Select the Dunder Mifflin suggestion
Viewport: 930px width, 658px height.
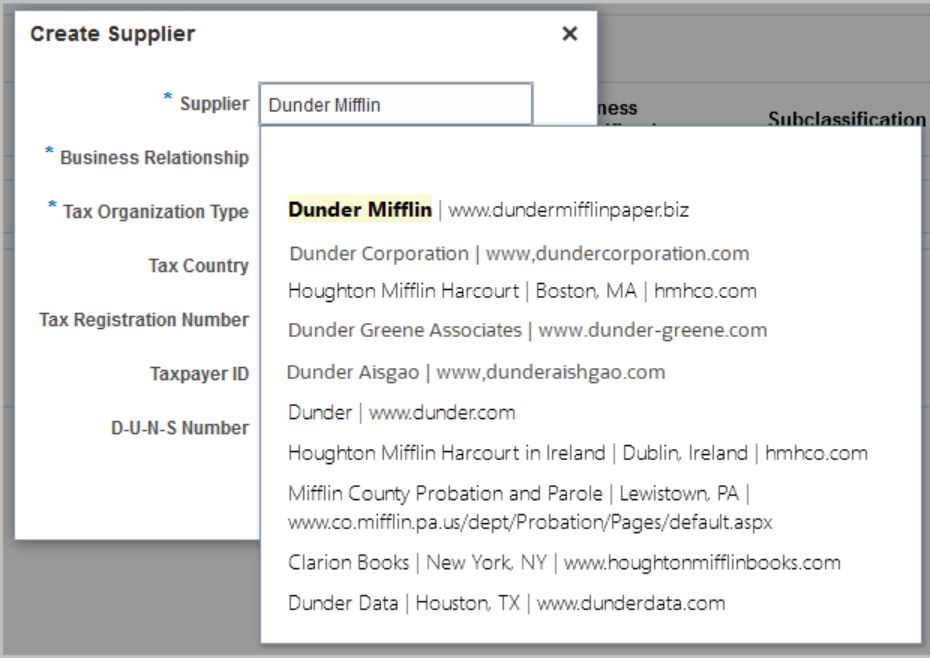[x=488, y=209]
